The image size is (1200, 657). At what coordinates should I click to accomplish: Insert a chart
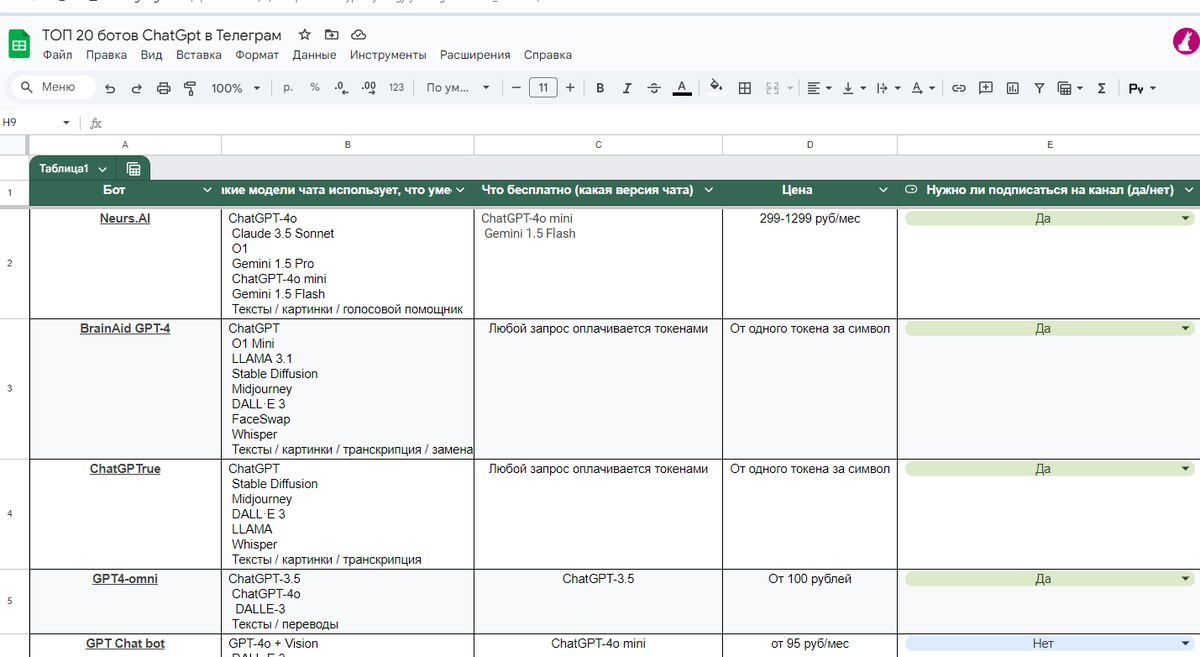click(1013, 88)
